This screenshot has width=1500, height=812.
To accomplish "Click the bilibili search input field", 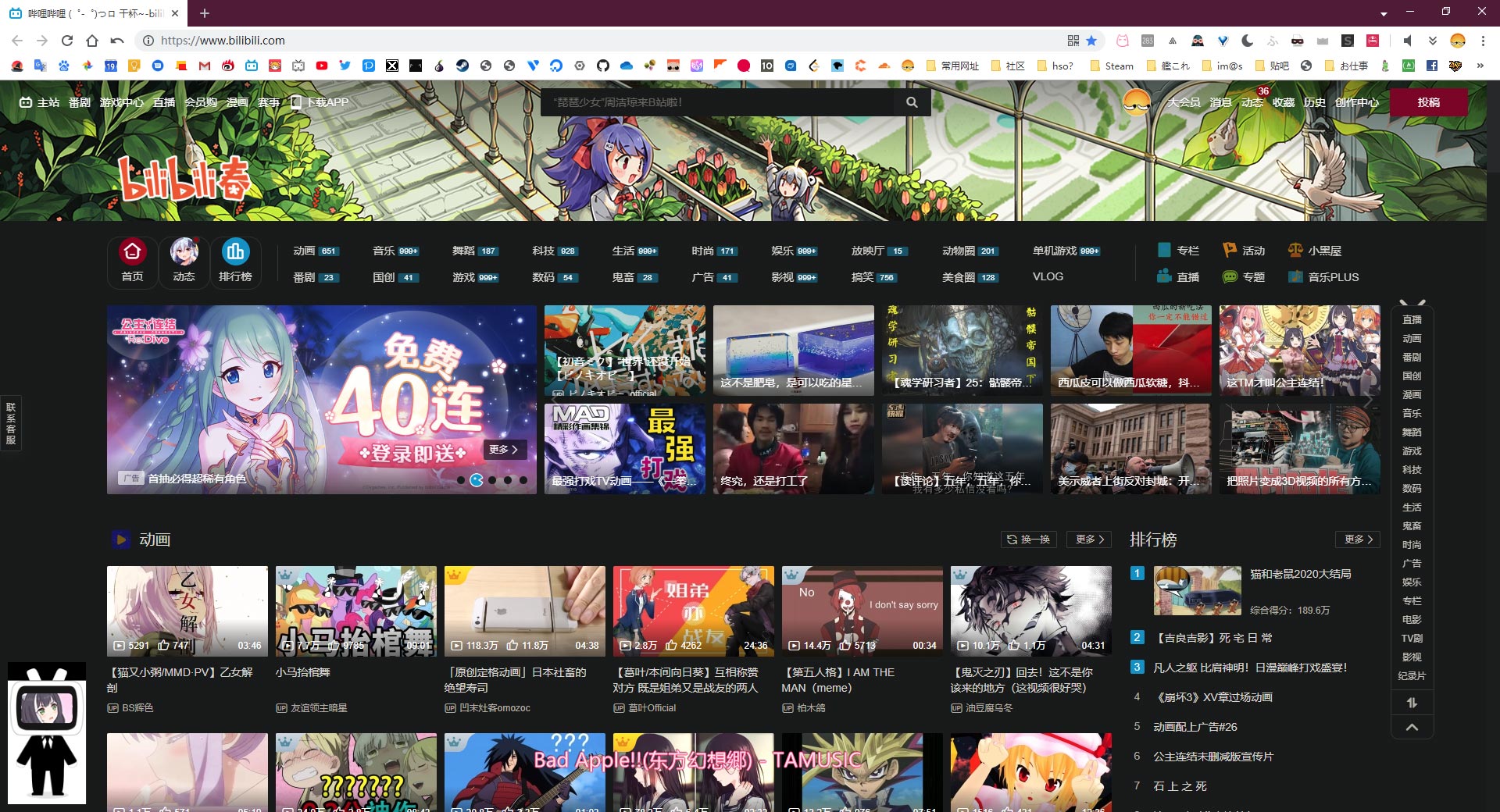I will tap(719, 102).
